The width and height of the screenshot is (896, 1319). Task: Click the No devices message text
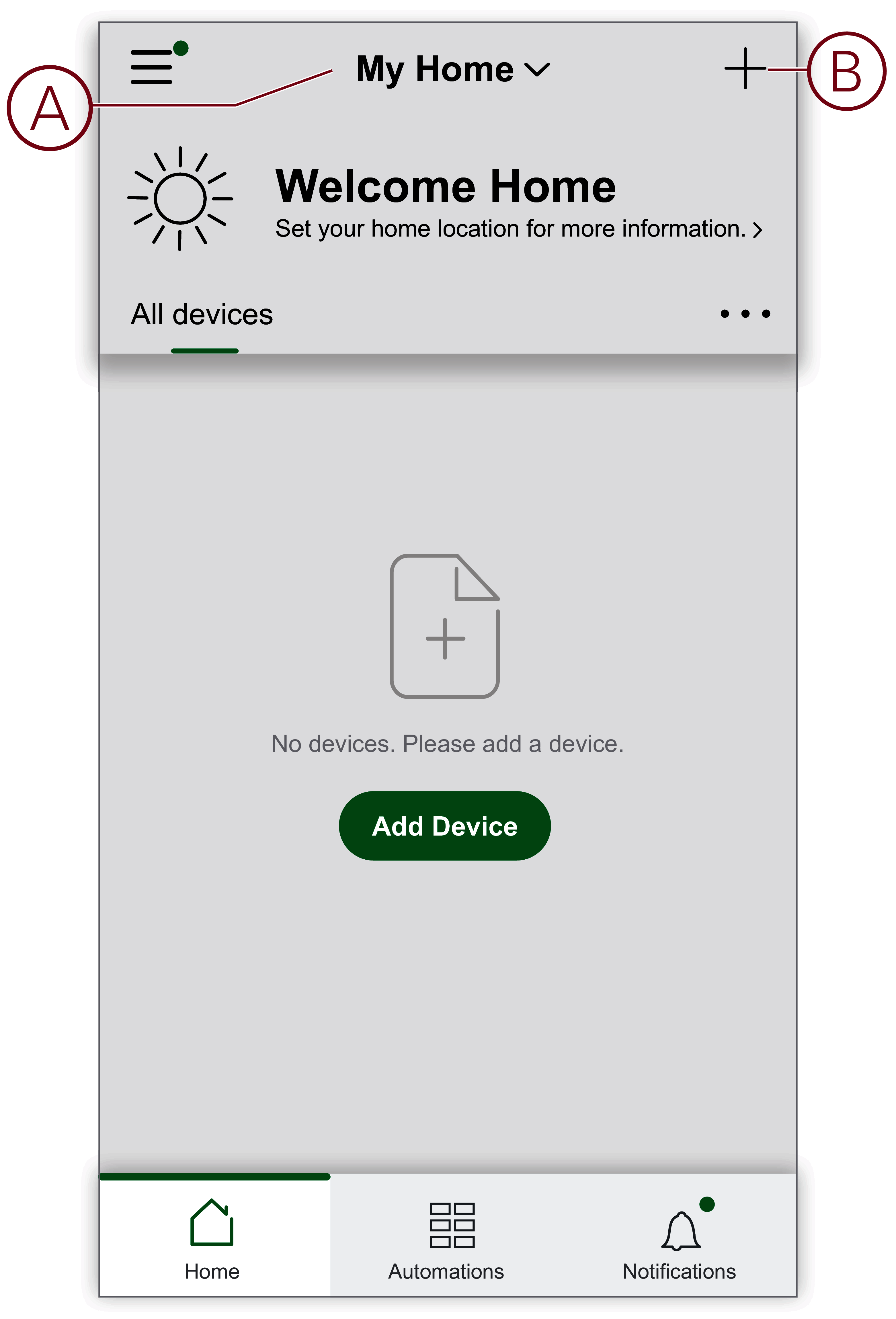coord(448,744)
